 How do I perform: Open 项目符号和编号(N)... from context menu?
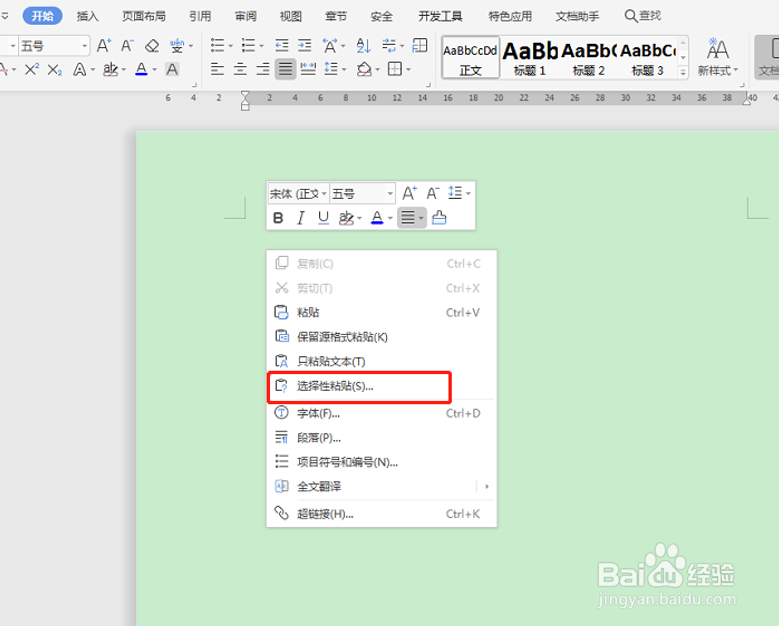click(x=382, y=462)
